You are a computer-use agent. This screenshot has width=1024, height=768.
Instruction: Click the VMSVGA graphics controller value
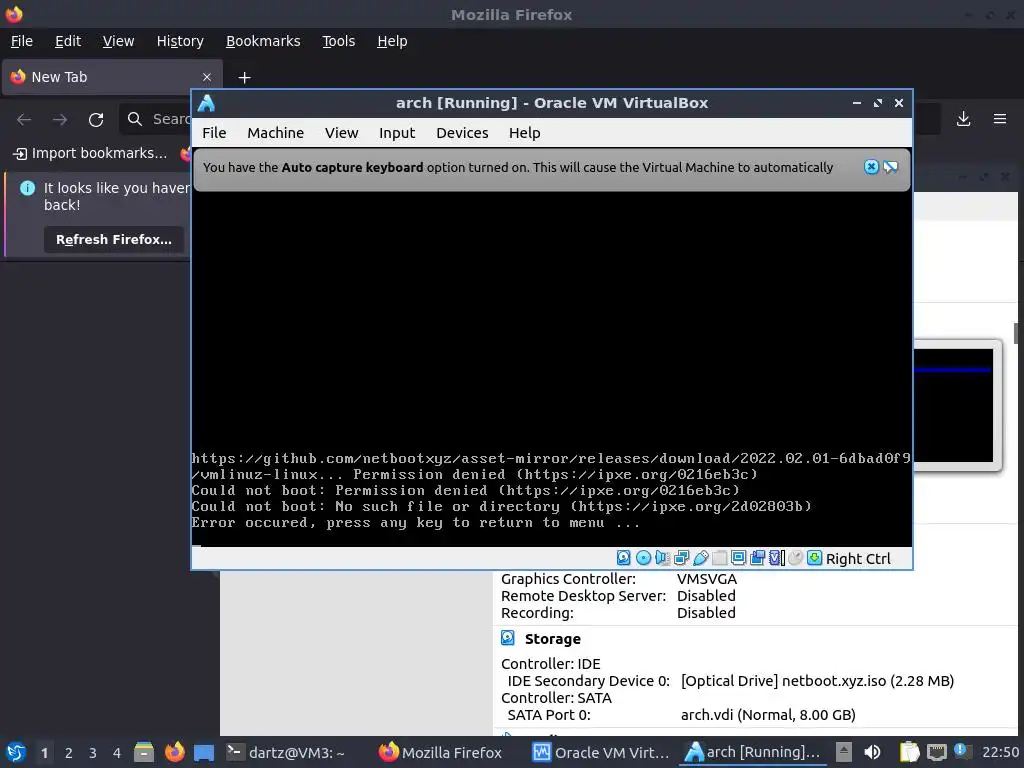pos(707,579)
